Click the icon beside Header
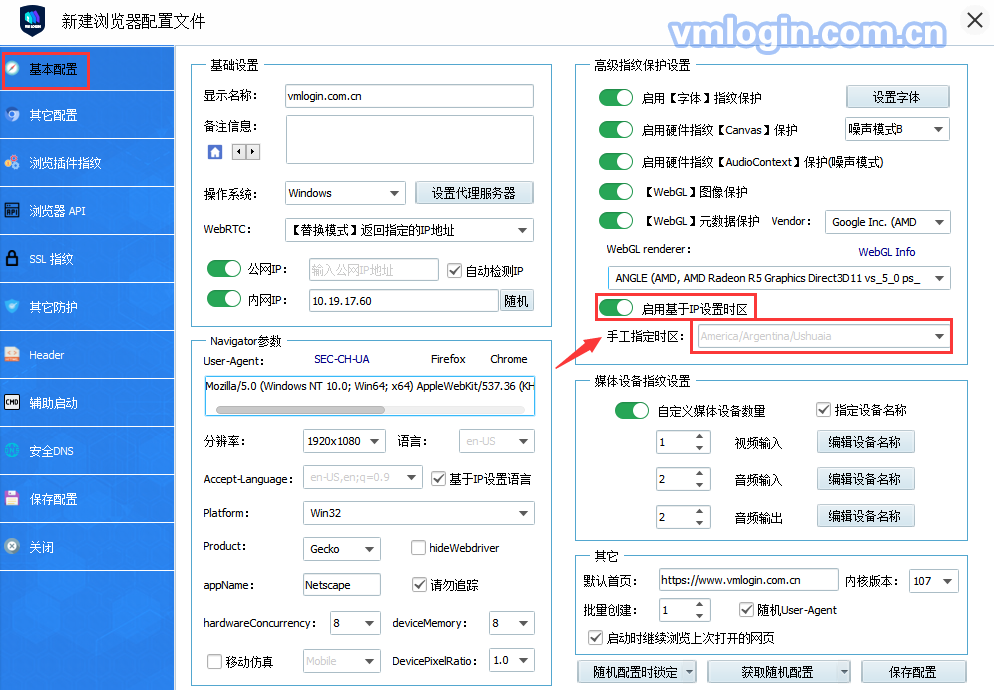Image resolution: width=994 pixels, height=690 pixels. 12,354
